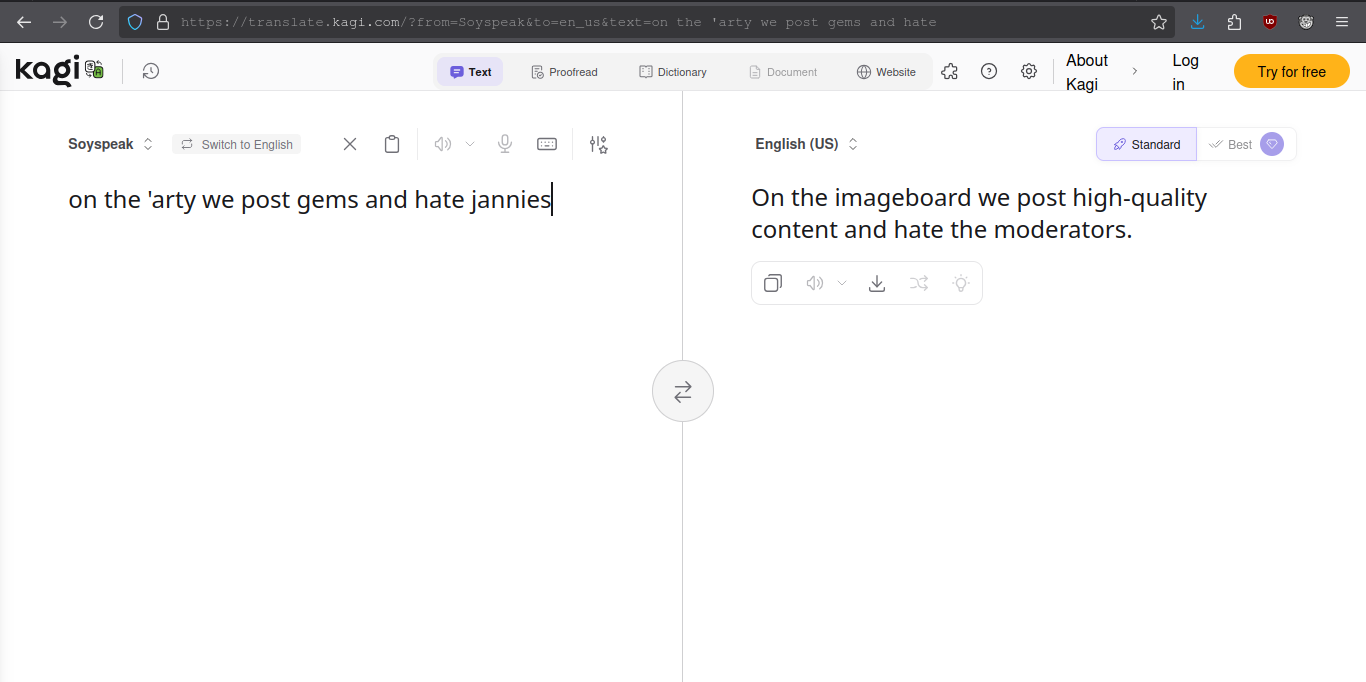
Task: Open the virtual keyboard icon
Action: point(547,144)
